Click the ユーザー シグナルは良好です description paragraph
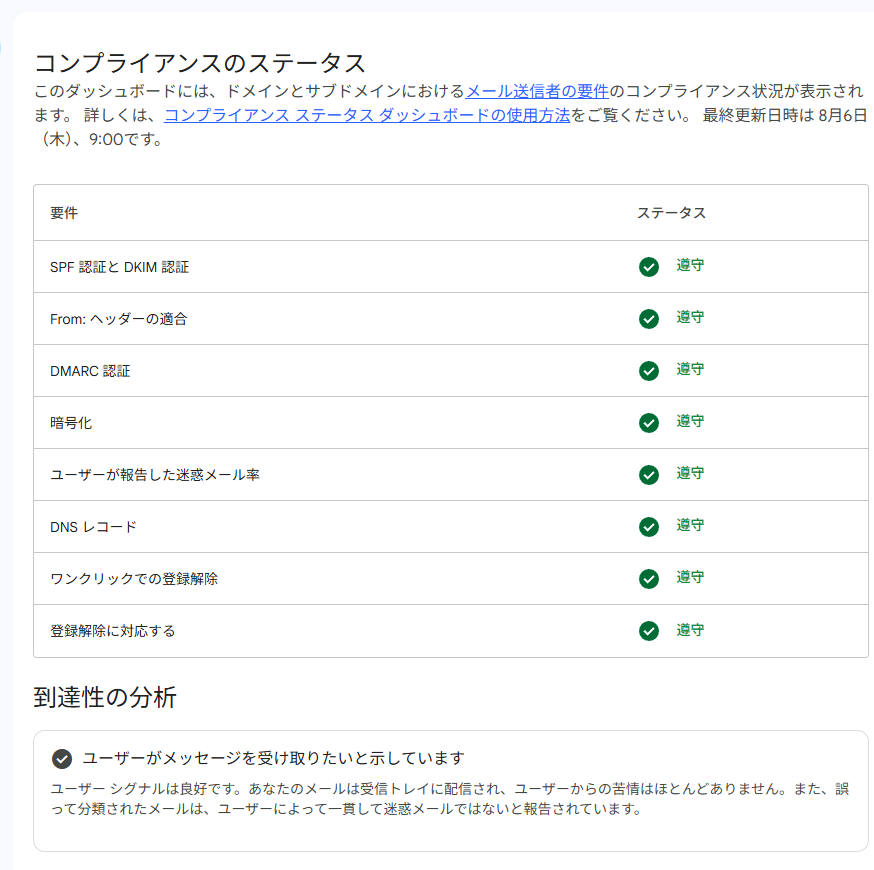 click(449, 799)
